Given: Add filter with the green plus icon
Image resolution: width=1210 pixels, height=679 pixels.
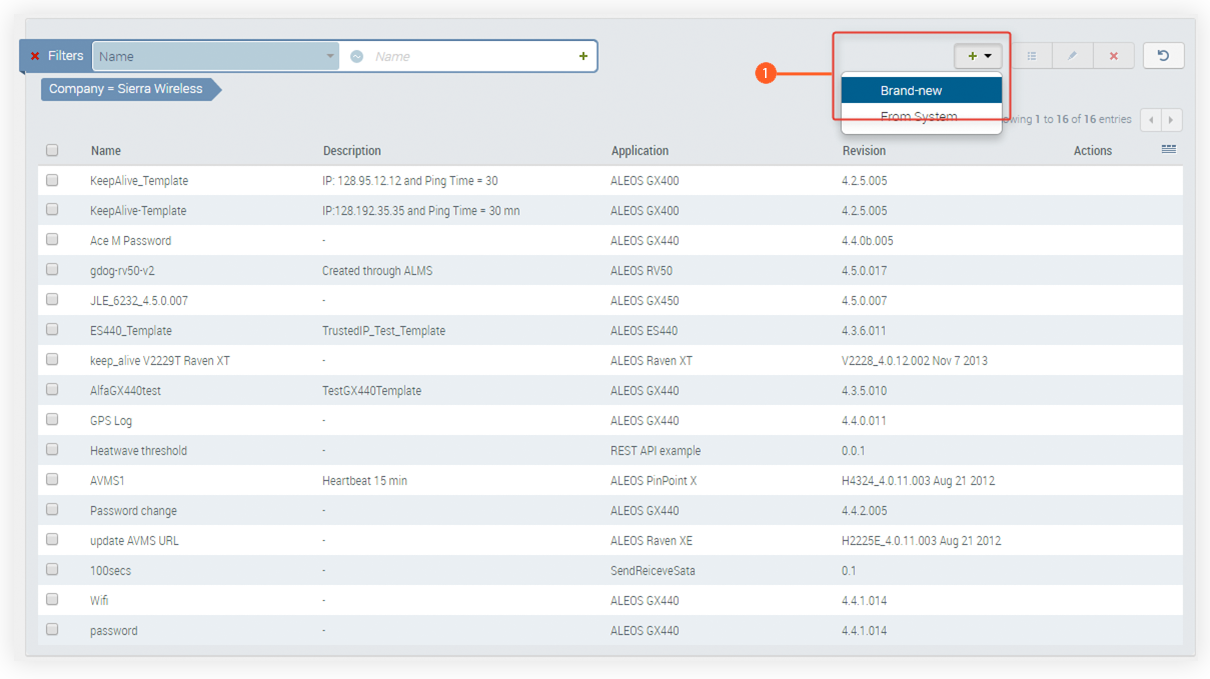Looking at the screenshot, I should pos(583,56).
